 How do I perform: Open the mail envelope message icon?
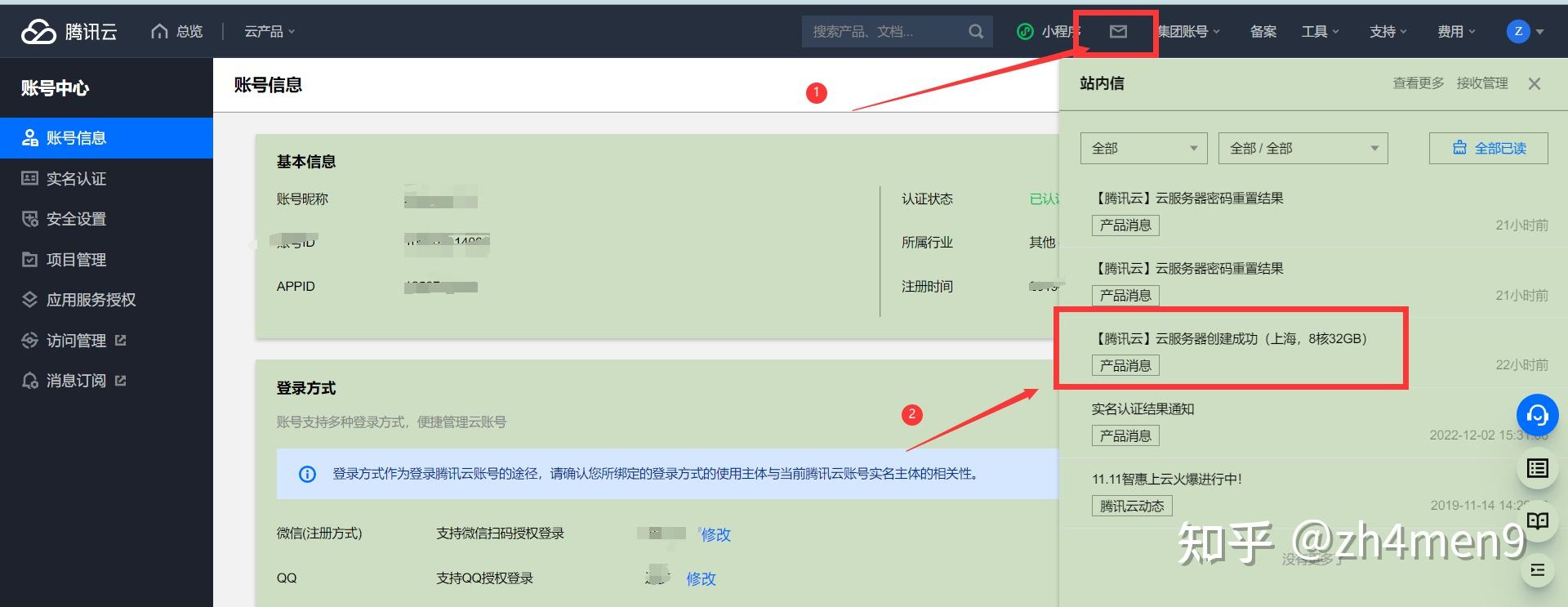coord(1118,31)
